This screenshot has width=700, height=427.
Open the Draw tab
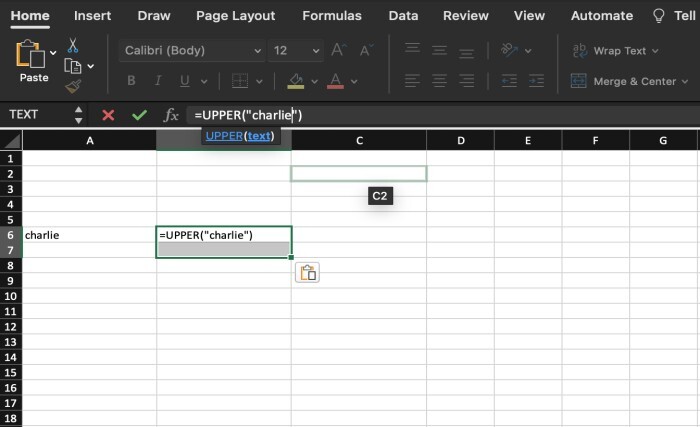[x=154, y=16]
